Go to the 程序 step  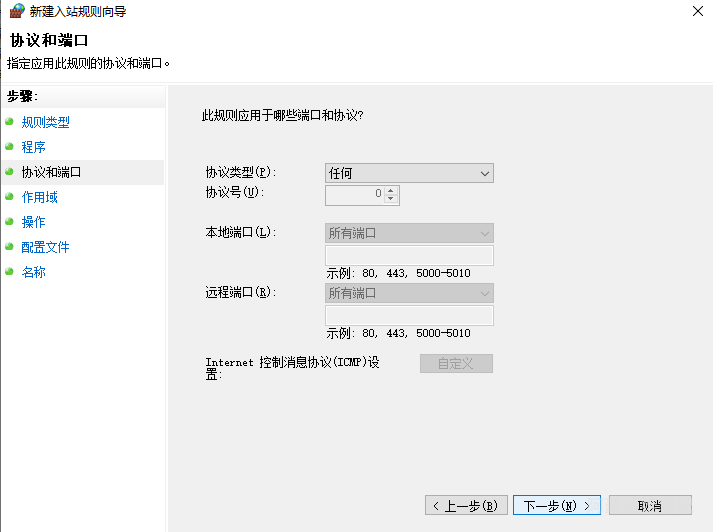coord(34,147)
